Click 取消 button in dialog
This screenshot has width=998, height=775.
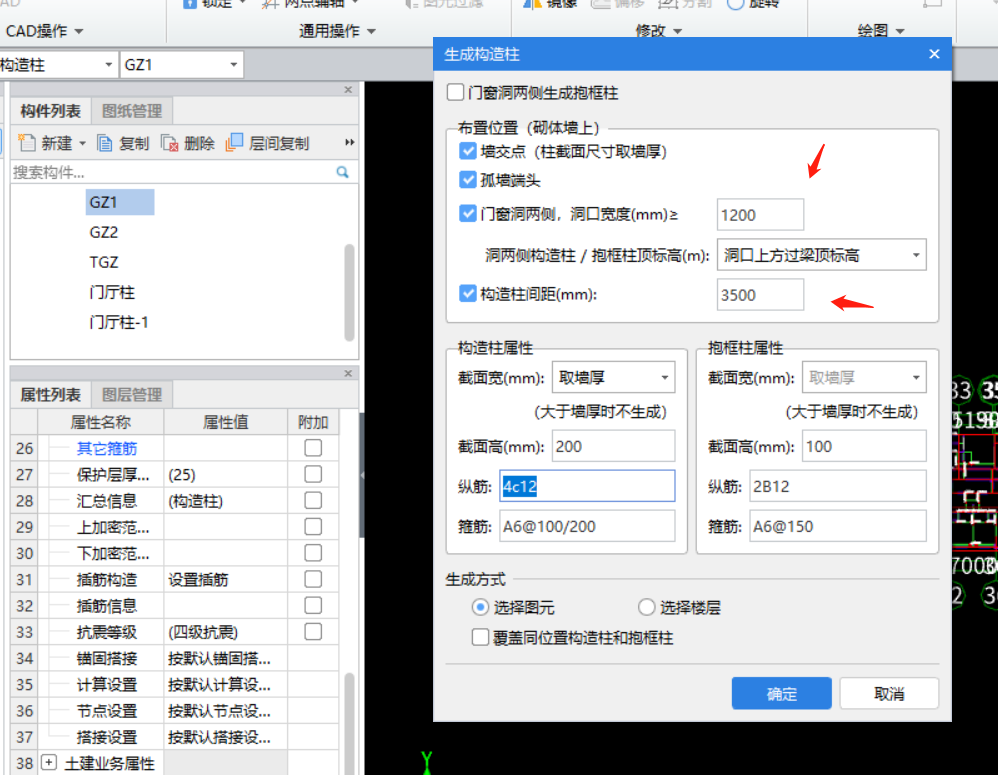(889, 694)
